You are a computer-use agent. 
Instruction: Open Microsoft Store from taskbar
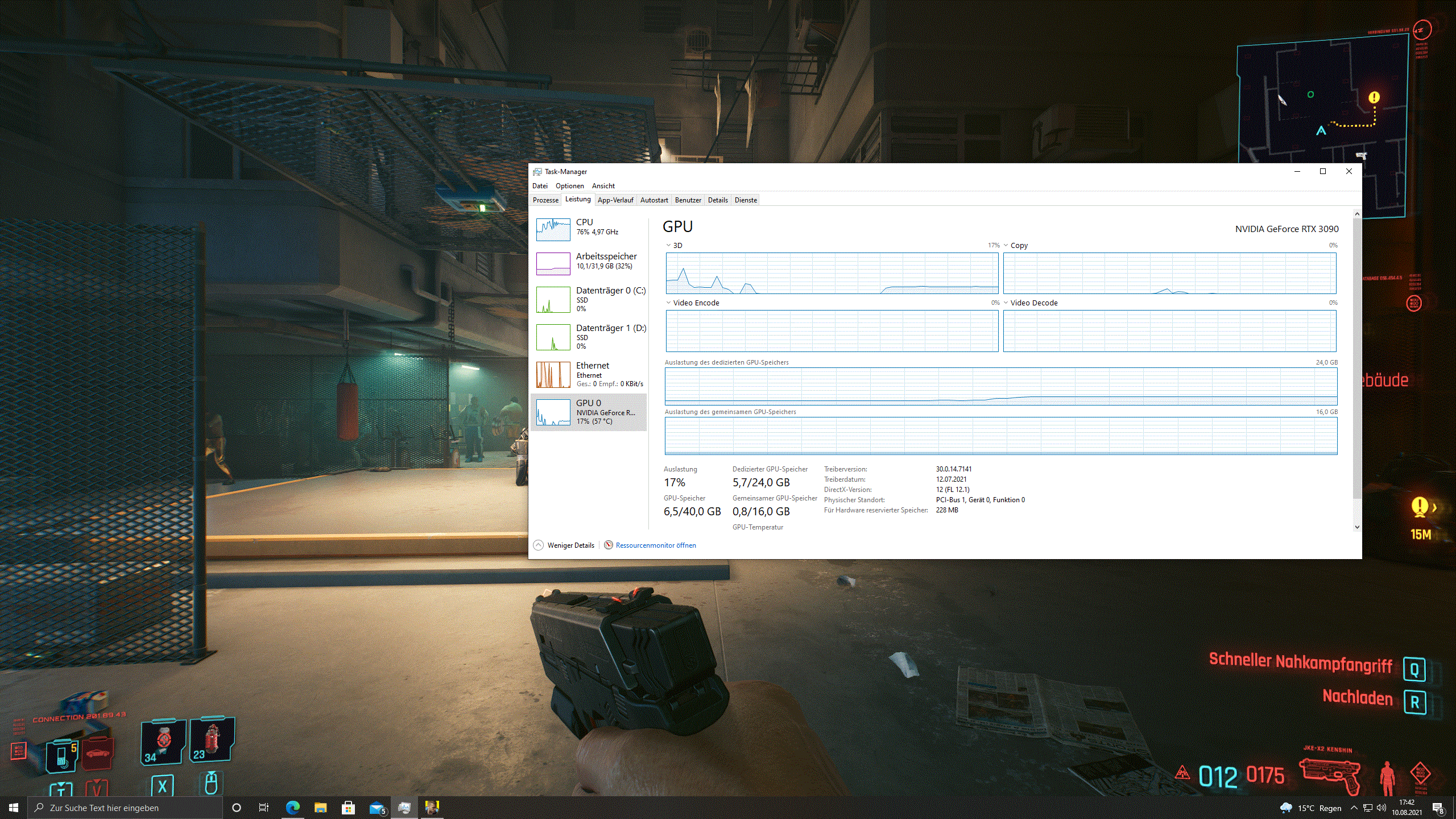pyautogui.click(x=348, y=808)
